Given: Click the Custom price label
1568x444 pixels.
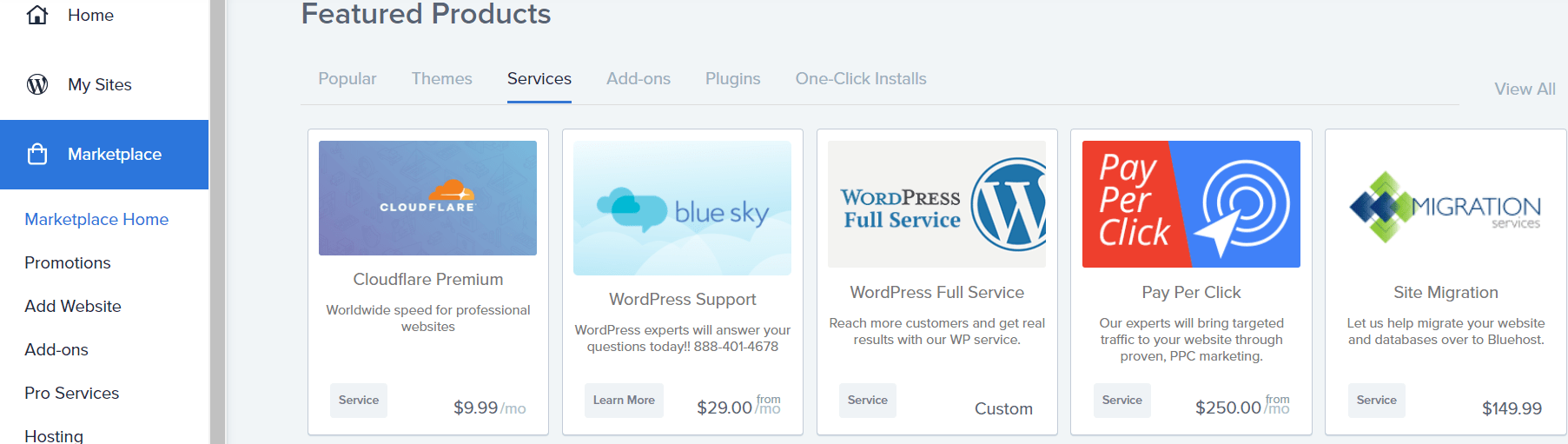Looking at the screenshot, I should [1003, 408].
